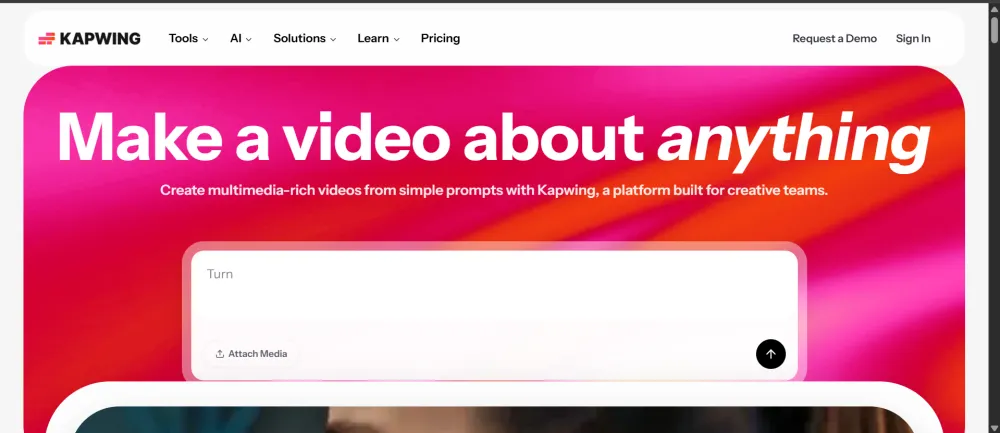
Task: Click the upload icon beside Attach Media
Action: pyautogui.click(x=219, y=354)
